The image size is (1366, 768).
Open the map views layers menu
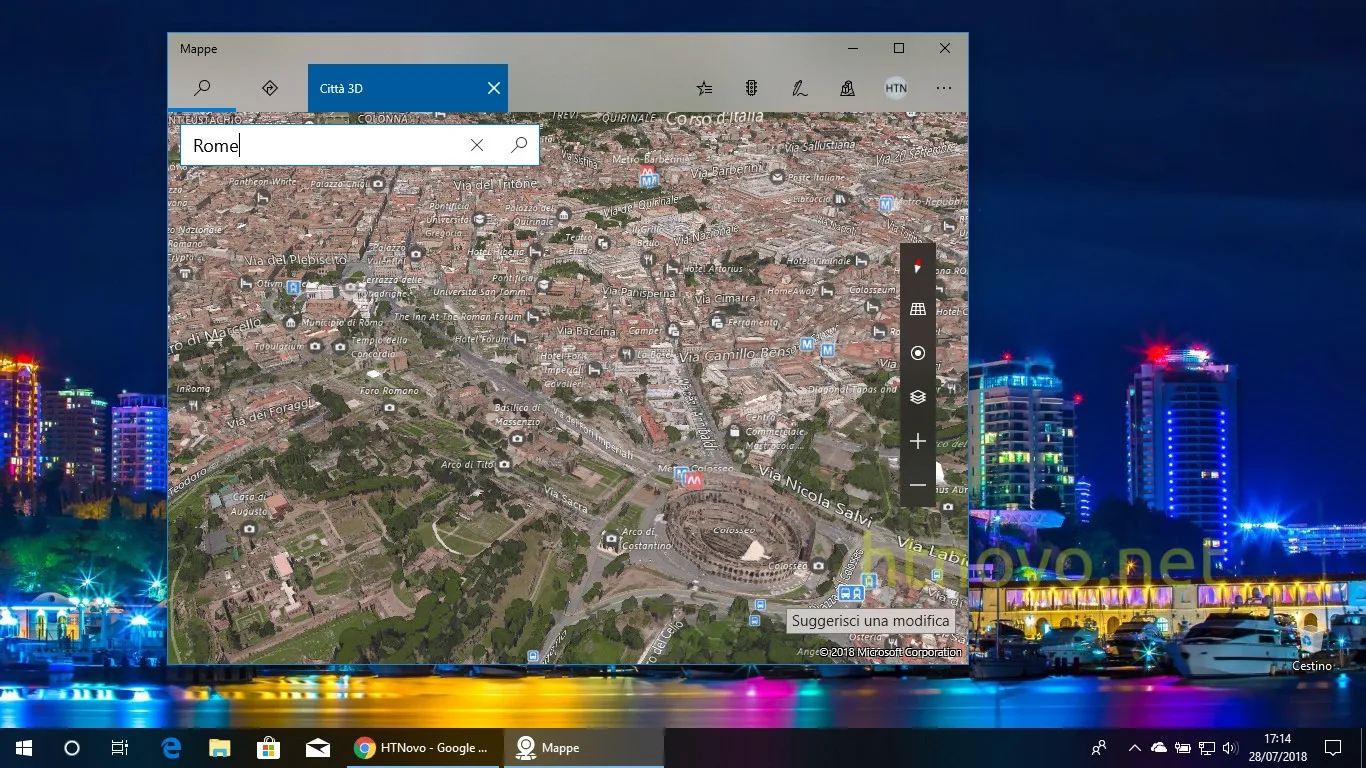918,397
